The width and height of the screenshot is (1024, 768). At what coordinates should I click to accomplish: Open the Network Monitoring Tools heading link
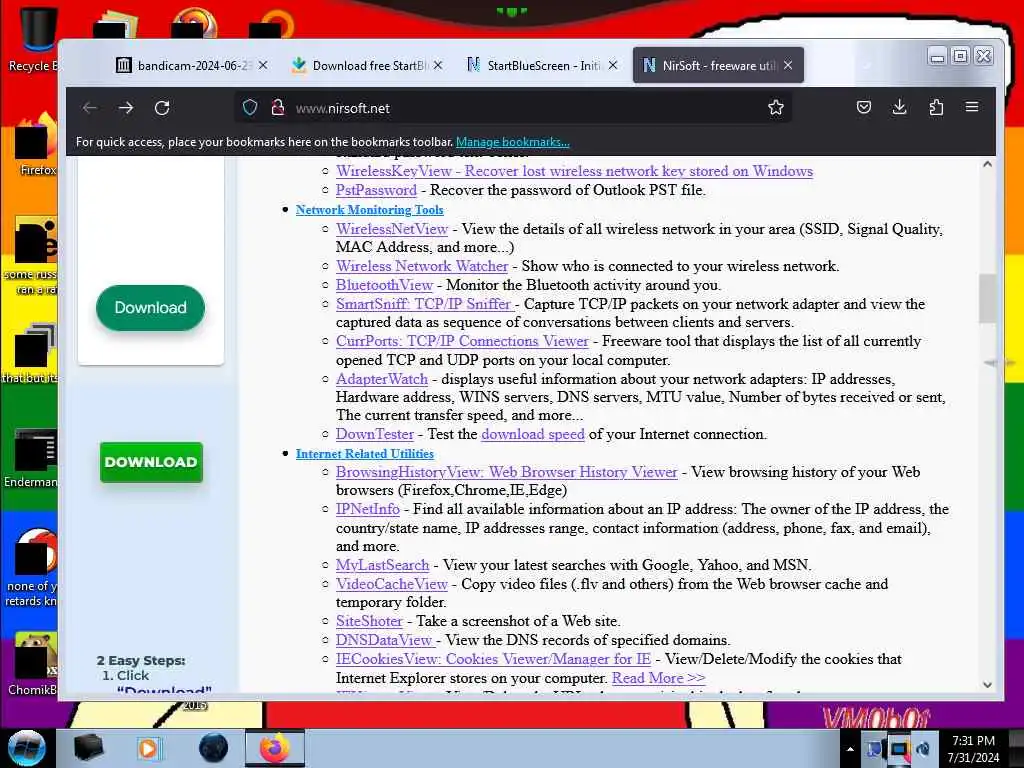[370, 210]
